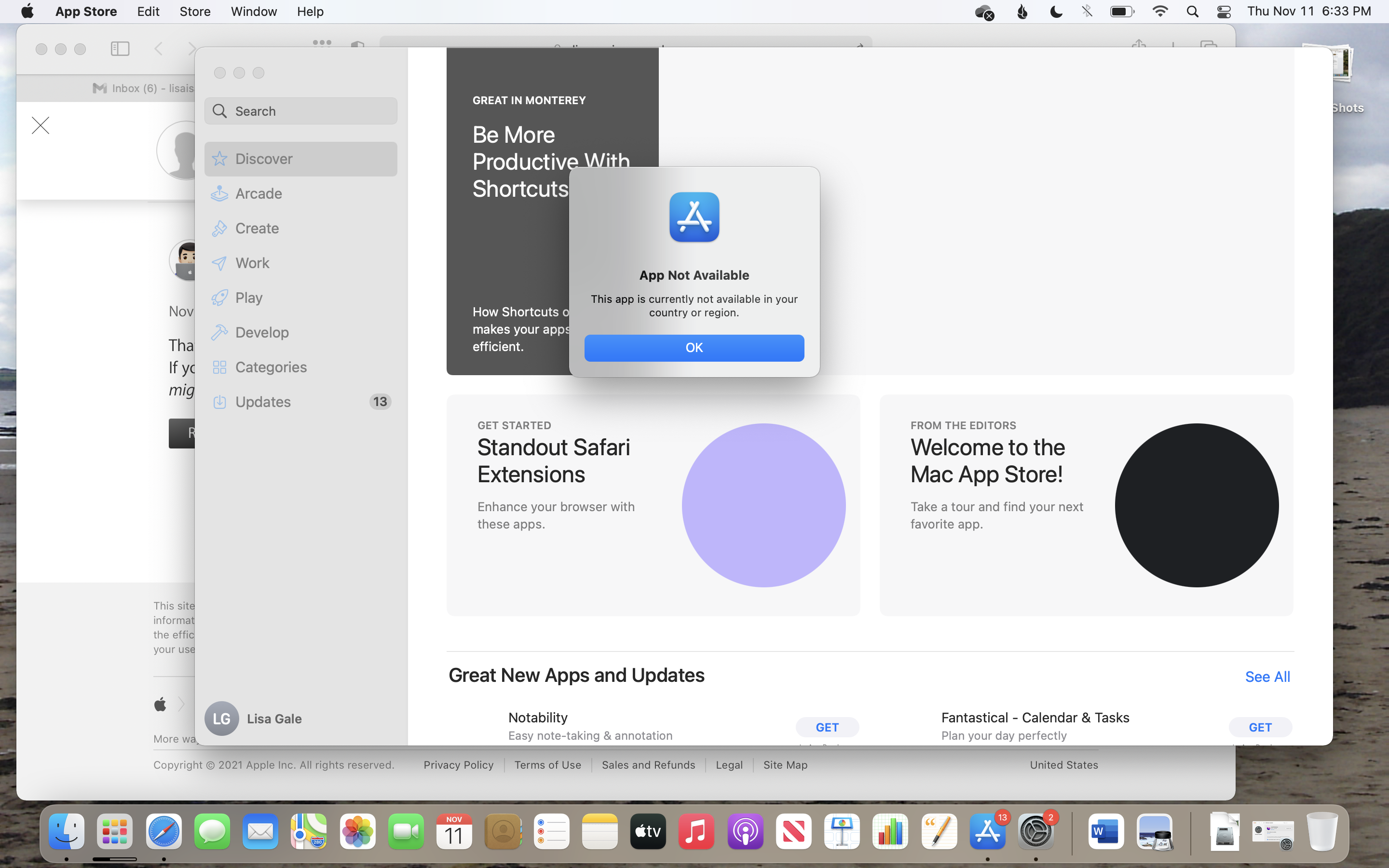This screenshot has width=1389, height=868.
Task: Open Photos from the Dock
Action: [357, 831]
